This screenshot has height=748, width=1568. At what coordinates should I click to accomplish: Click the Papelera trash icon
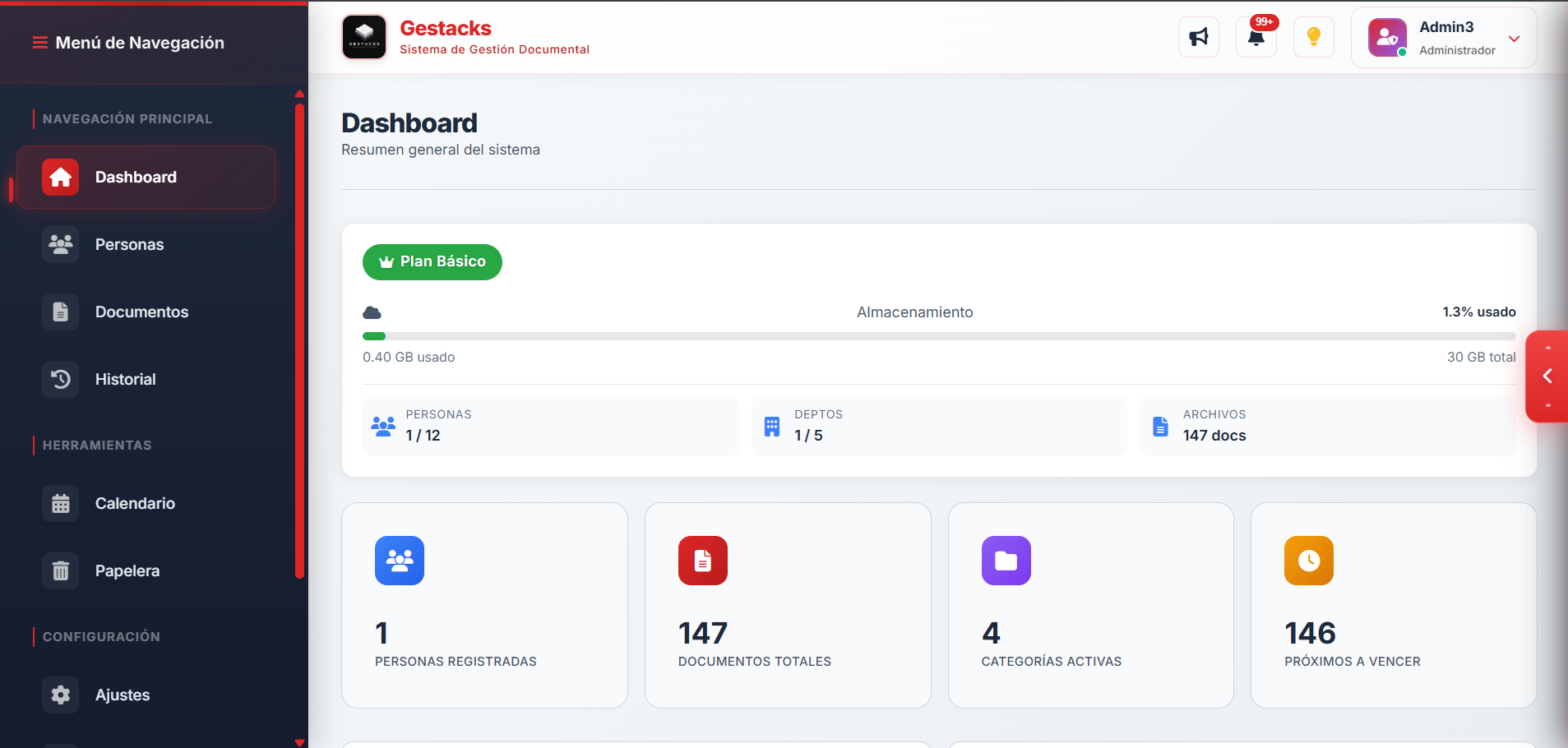(x=60, y=570)
